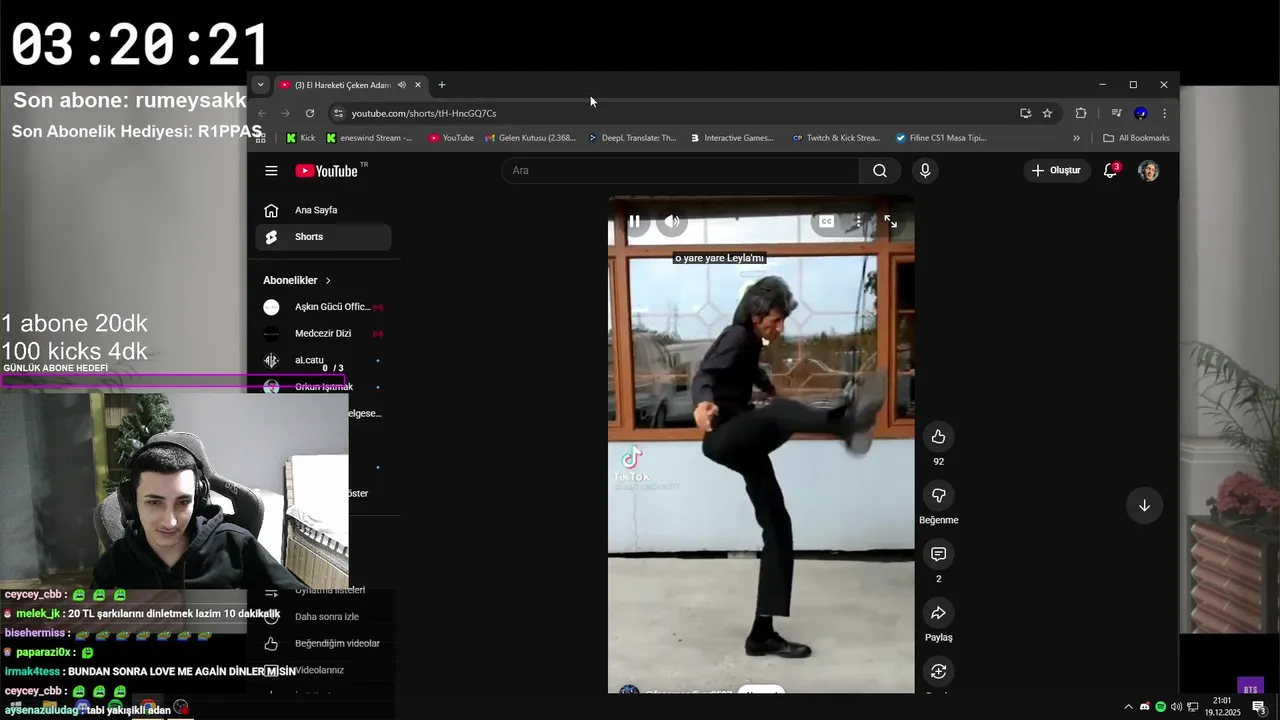The height and width of the screenshot is (720, 1280).
Task: Open a new Chrome tab
Action: tap(442, 85)
